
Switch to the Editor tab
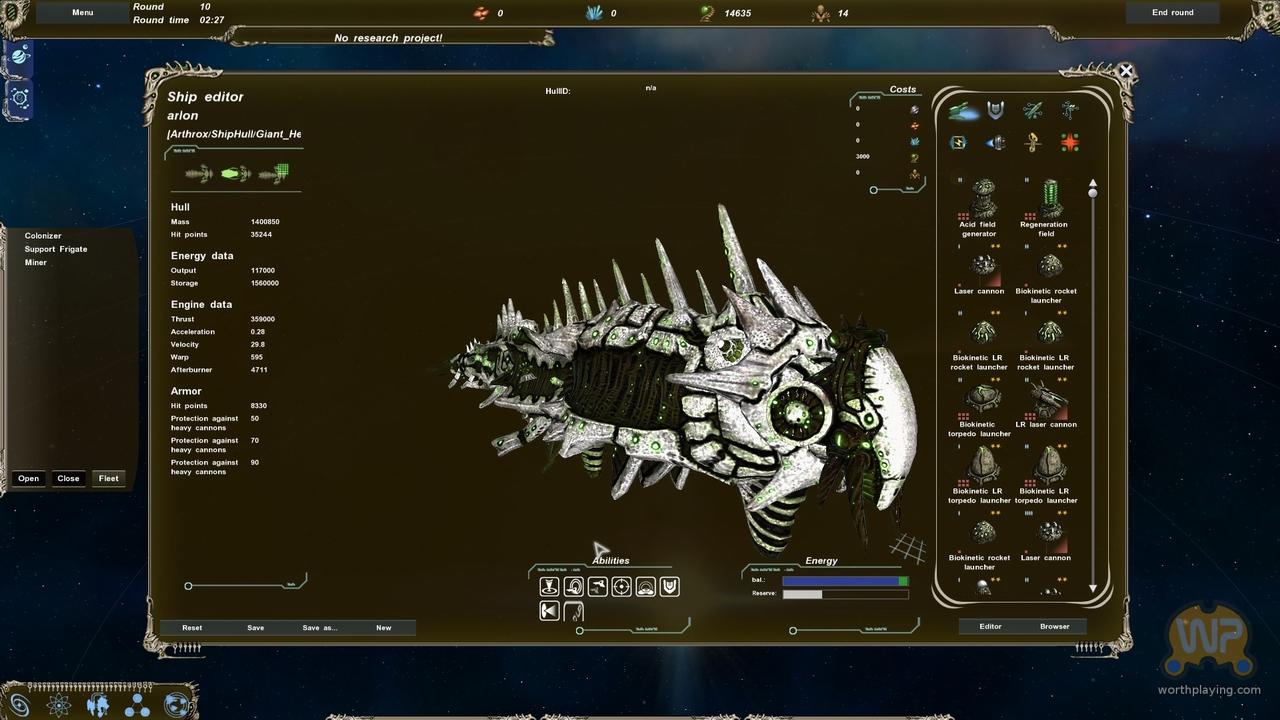(990, 627)
